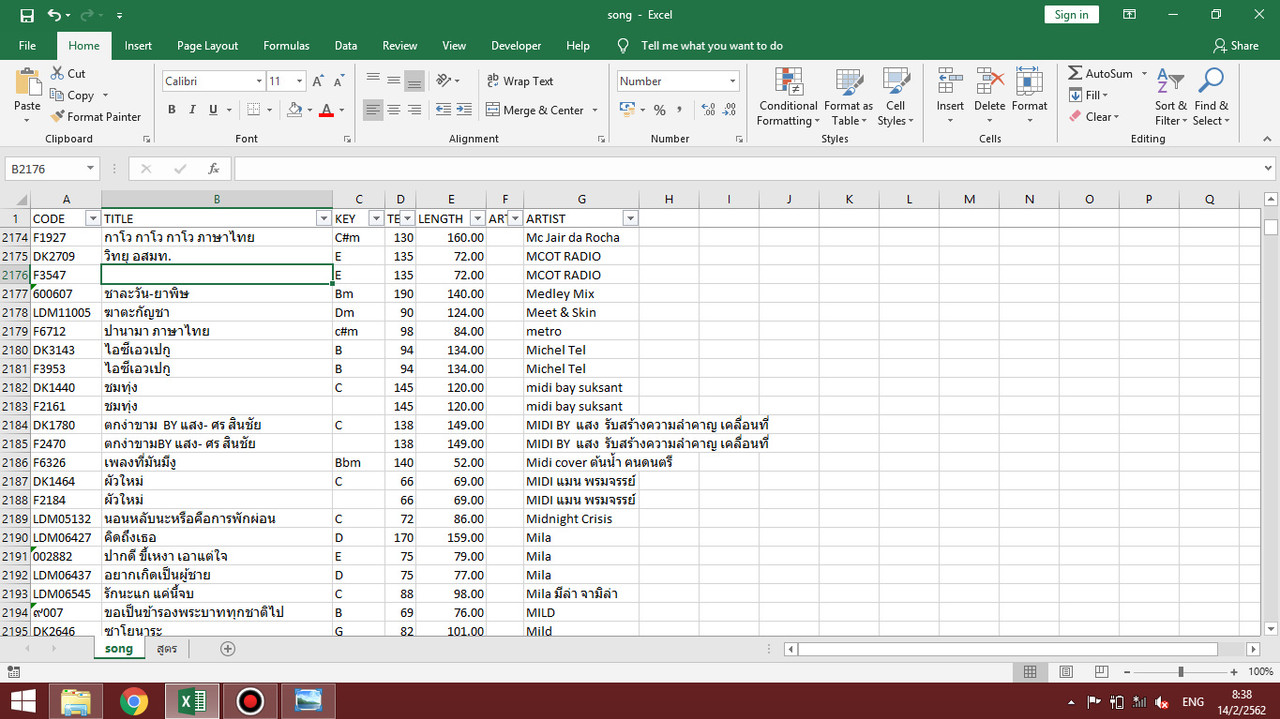This screenshot has width=1280, height=719.
Task: Click the Insert Function fx icon
Action: point(213,169)
